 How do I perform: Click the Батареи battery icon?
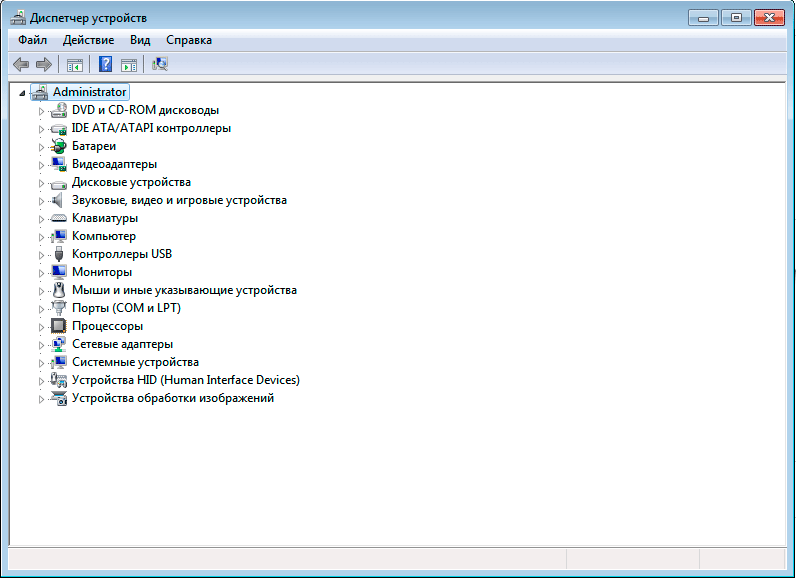(x=59, y=146)
